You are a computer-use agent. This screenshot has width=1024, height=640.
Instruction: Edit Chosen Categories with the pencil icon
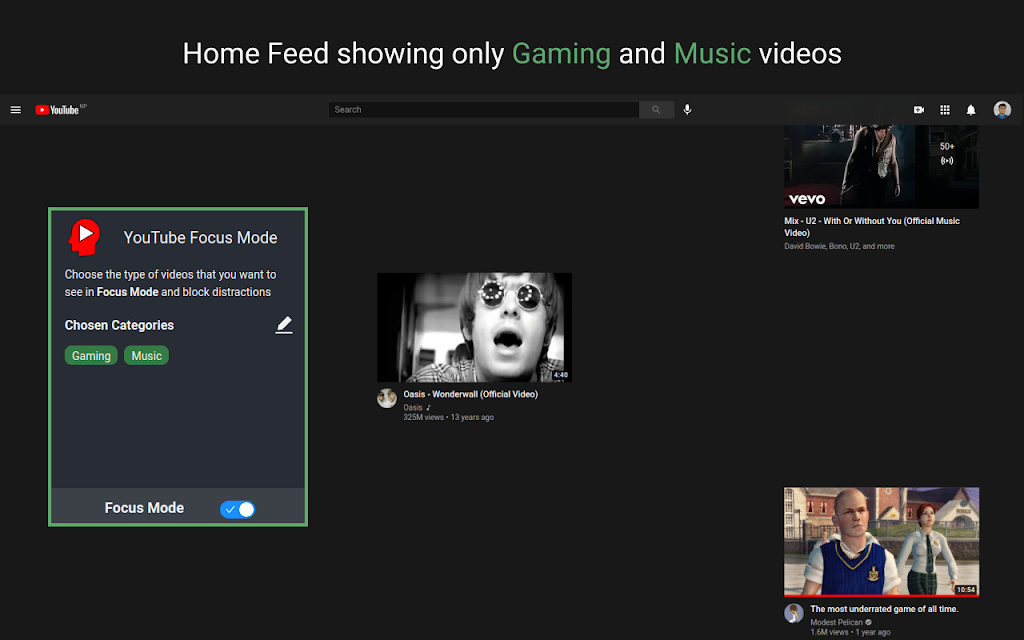pyautogui.click(x=283, y=325)
